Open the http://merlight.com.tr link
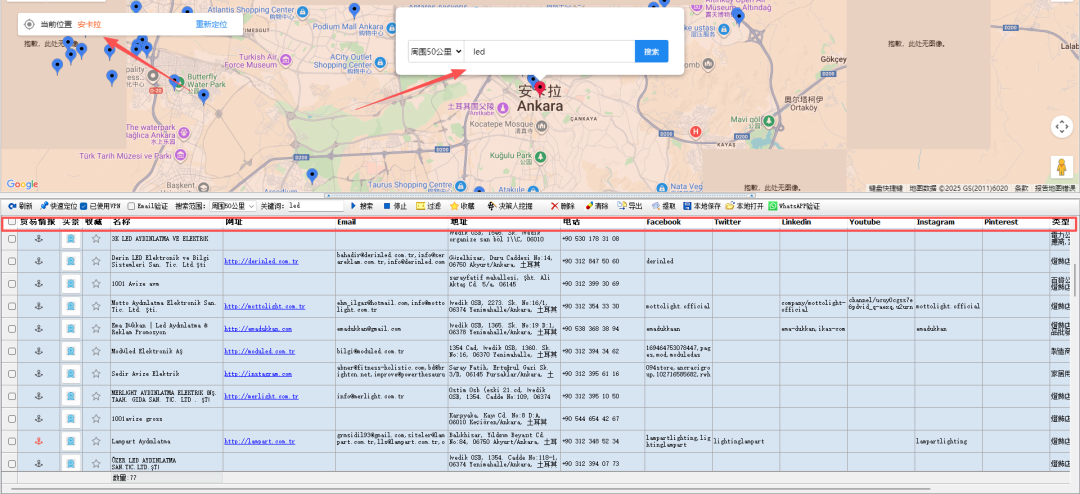 pyautogui.click(x=260, y=396)
